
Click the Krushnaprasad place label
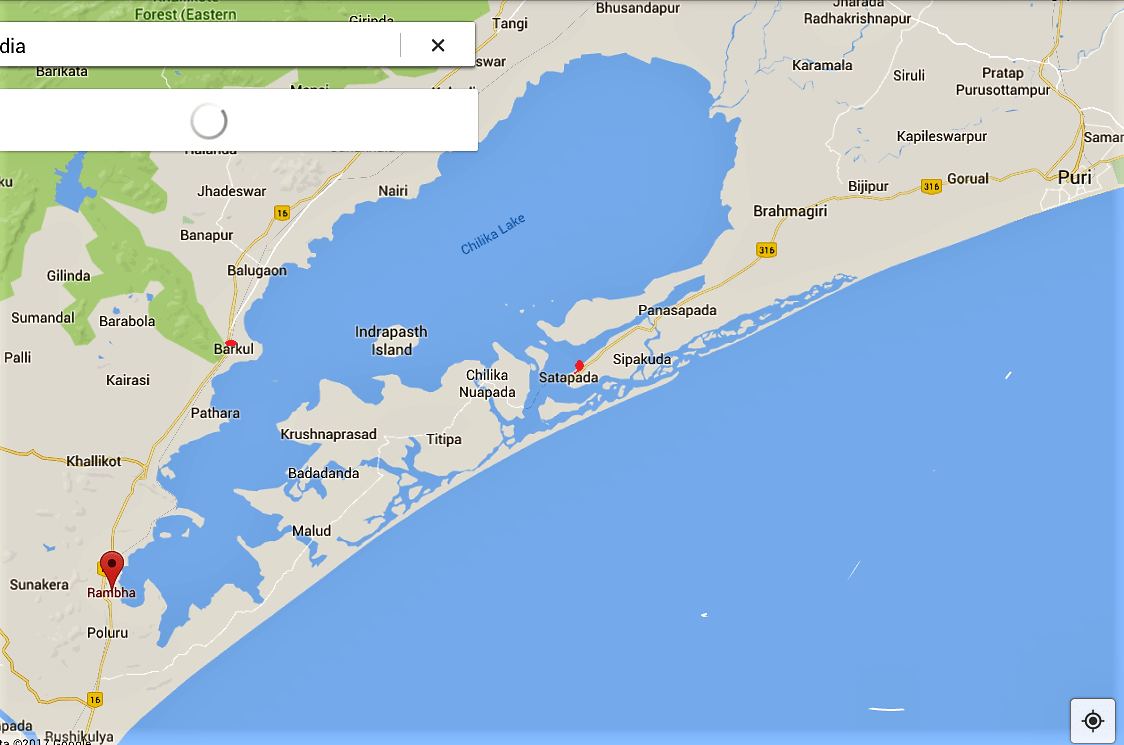pos(328,434)
